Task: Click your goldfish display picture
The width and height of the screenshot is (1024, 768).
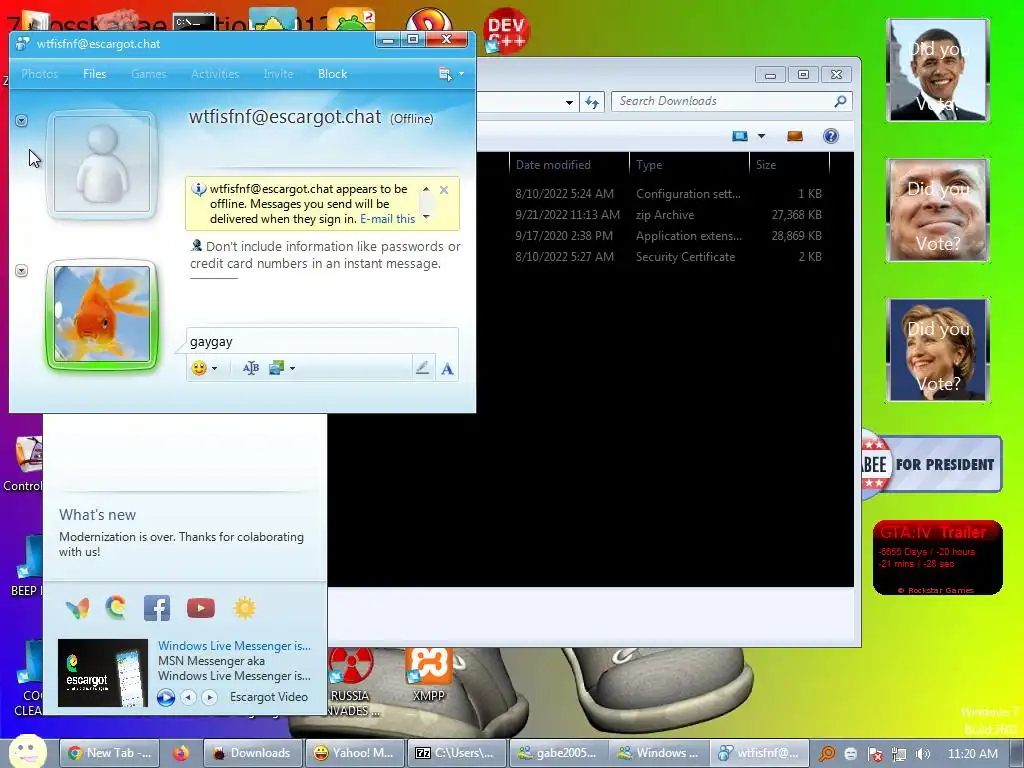Action: [x=102, y=313]
